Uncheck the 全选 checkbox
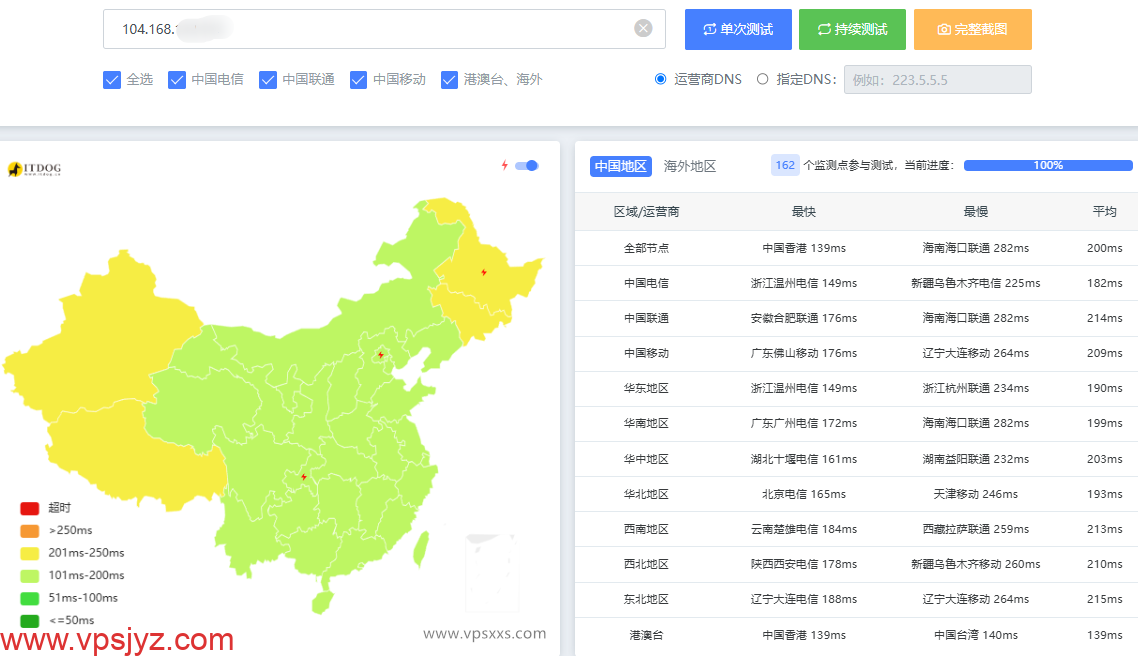The width and height of the screenshot is (1138, 656). pos(112,80)
